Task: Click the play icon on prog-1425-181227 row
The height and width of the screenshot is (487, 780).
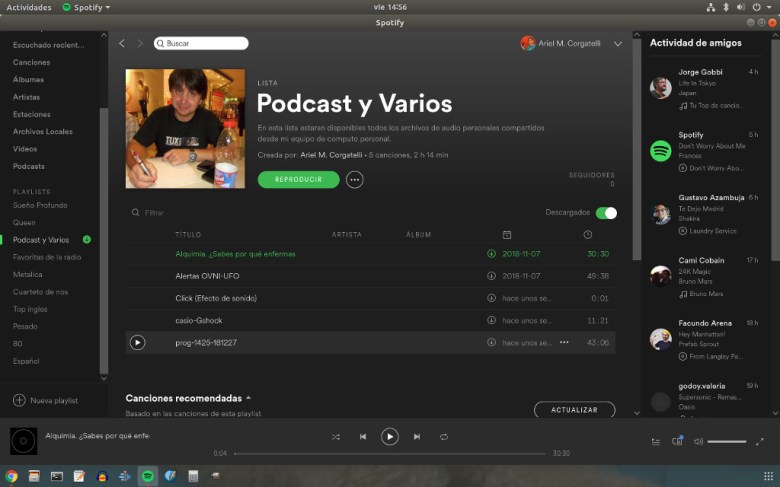Action: (137, 342)
